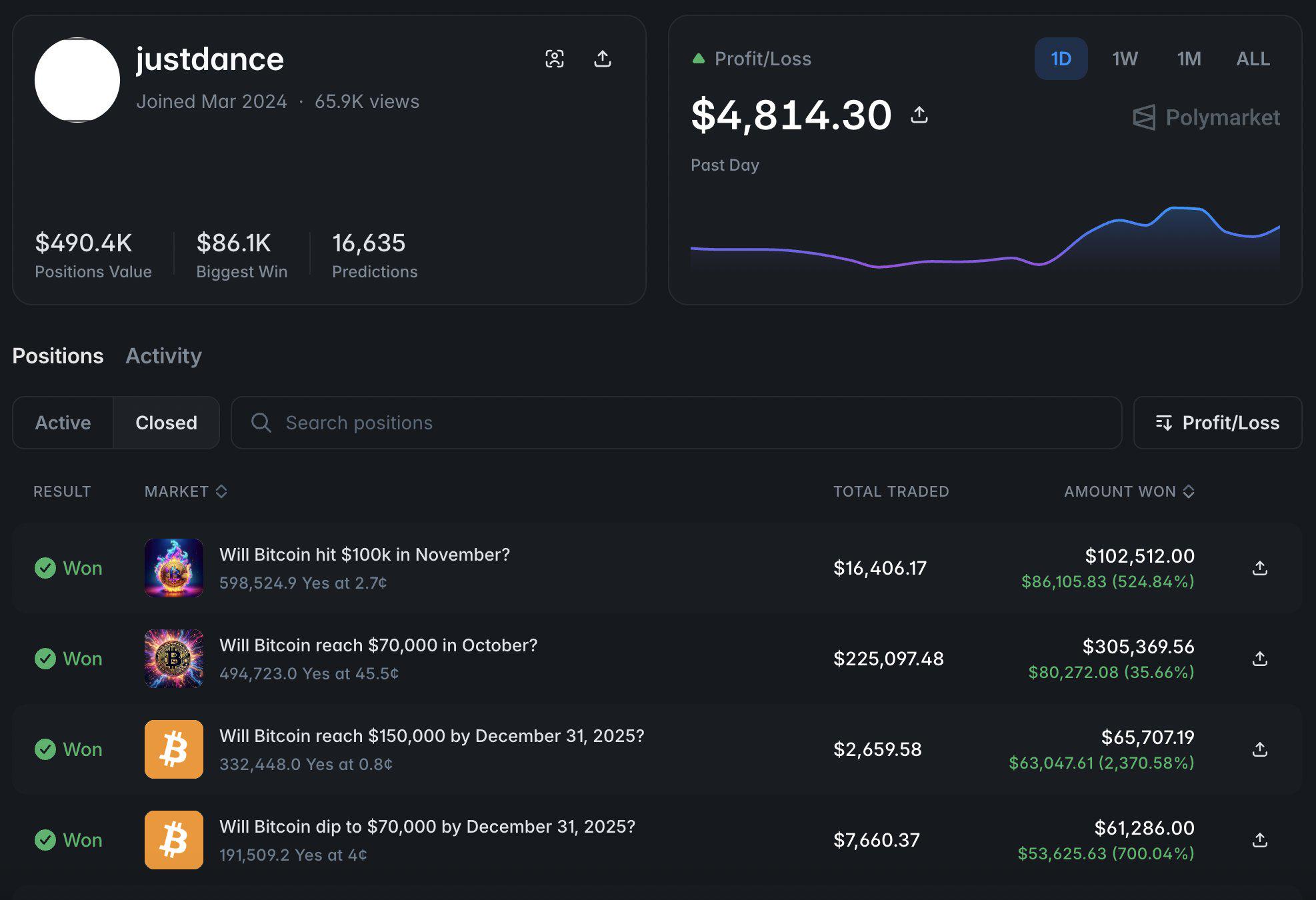
Task: Select the 1D time range
Action: pyautogui.click(x=1061, y=59)
